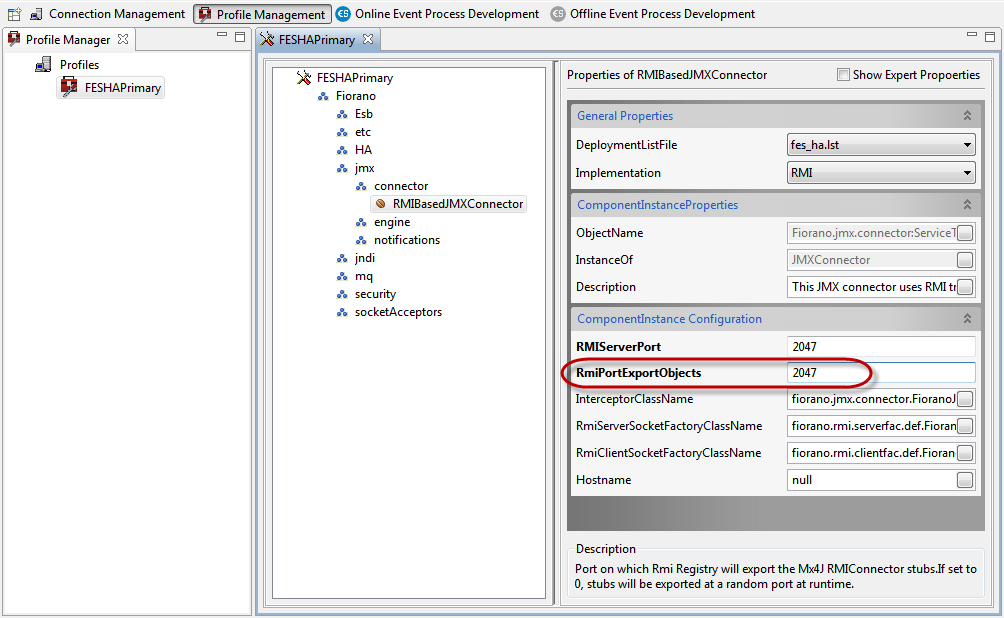Screen dimensions: 1004x618
Task: Click the Profiles root node icon
Action: [43, 65]
